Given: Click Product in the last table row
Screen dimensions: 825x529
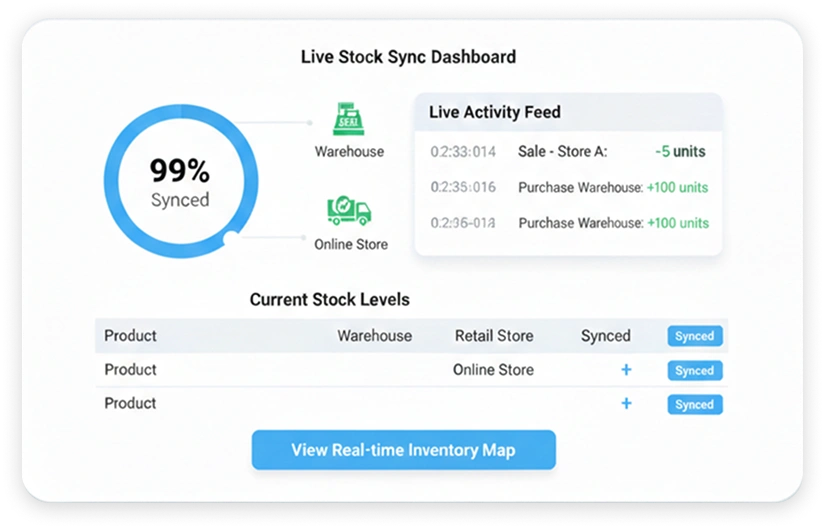Looking at the screenshot, I should [x=130, y=403].
